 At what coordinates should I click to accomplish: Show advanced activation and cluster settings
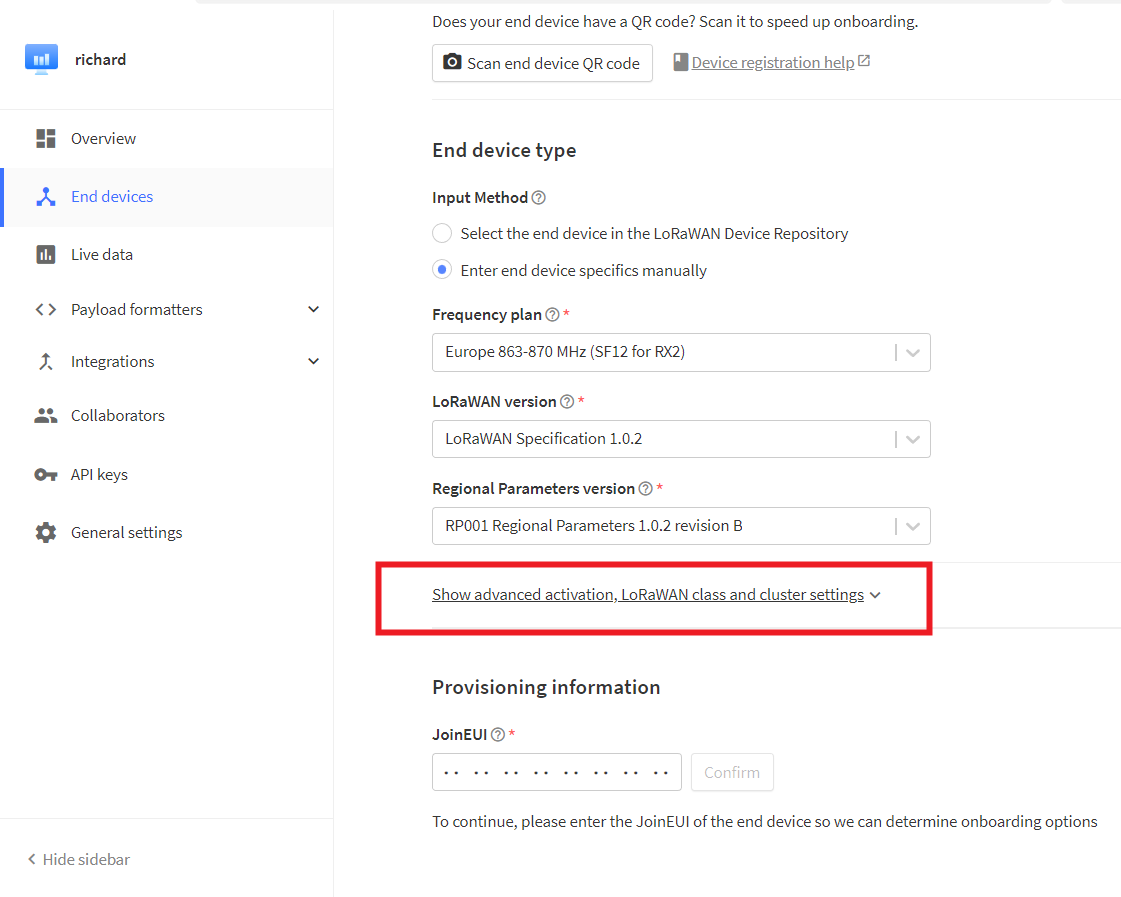click(x=655, y=595)
